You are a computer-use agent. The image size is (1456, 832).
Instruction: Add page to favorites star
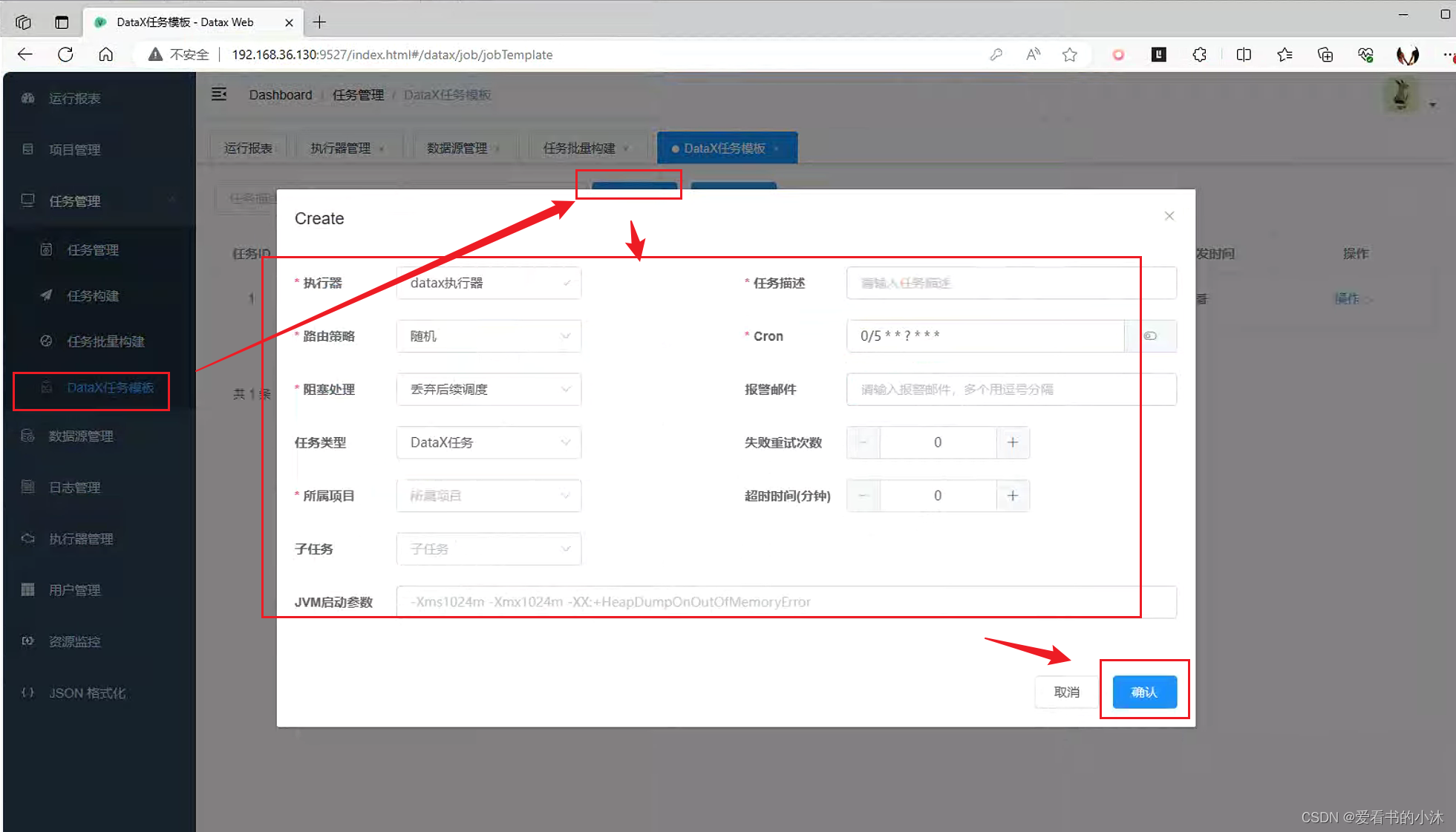click(x=1069, y=54)
